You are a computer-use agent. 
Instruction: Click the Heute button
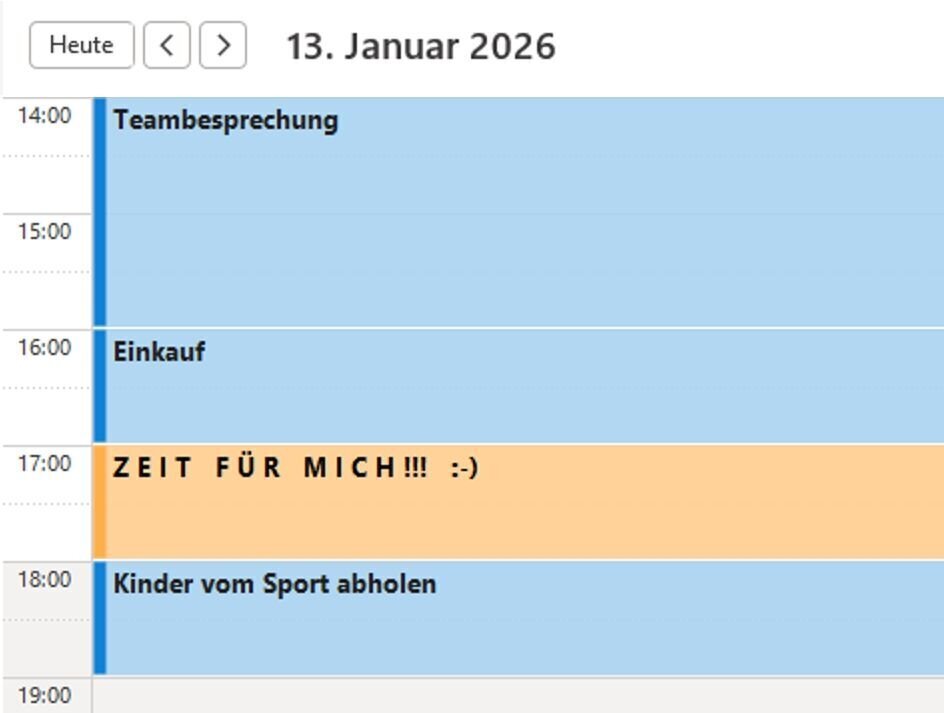coord(81,45)
